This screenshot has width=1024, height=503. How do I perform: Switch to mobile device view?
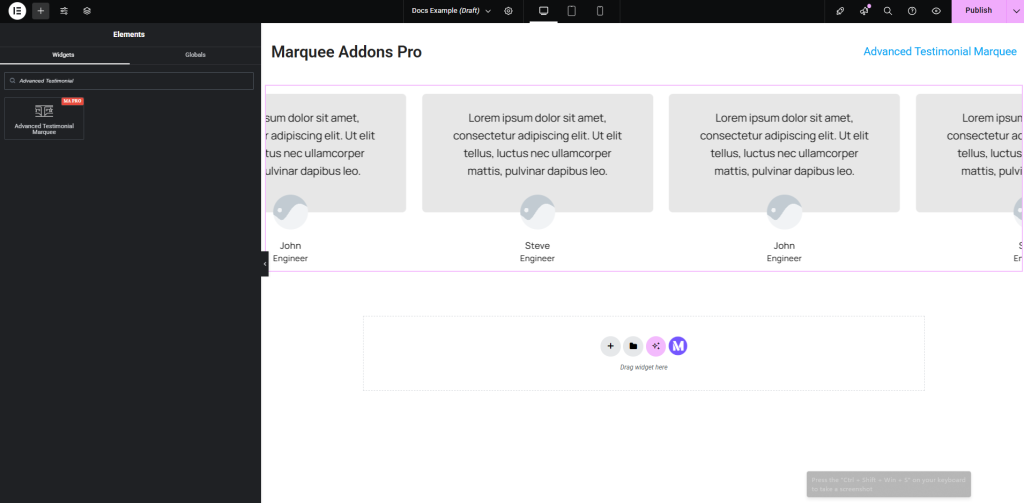[x=600, y=11]
